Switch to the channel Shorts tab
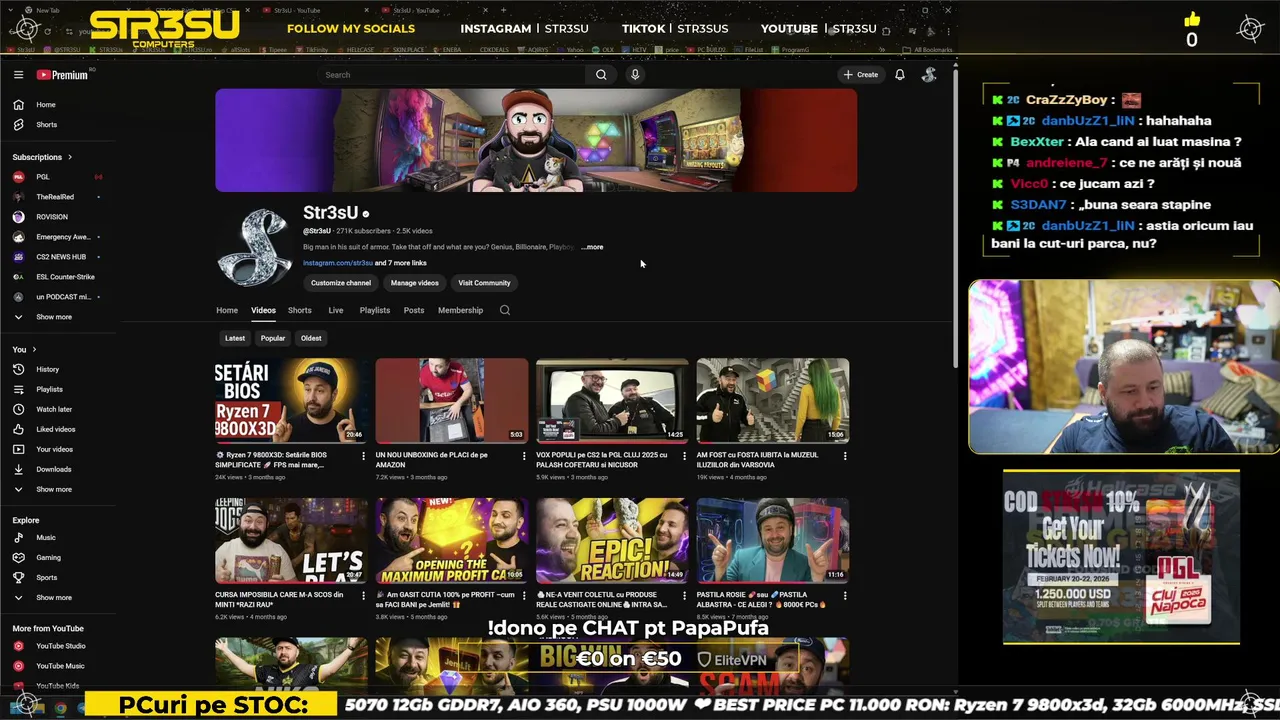This screenshot has width=1280, height=720. pyautogui.click(x=300, y=310)
